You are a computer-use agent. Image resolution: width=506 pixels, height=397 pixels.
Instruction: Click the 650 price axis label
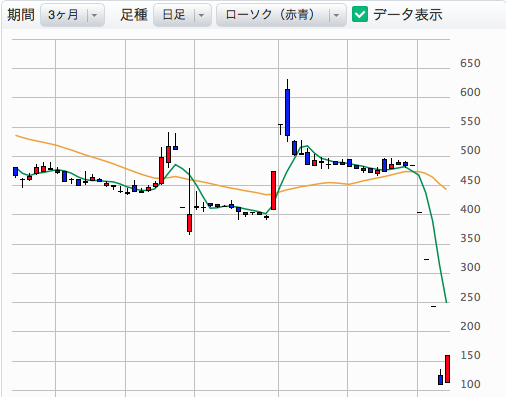click(470, 63)
